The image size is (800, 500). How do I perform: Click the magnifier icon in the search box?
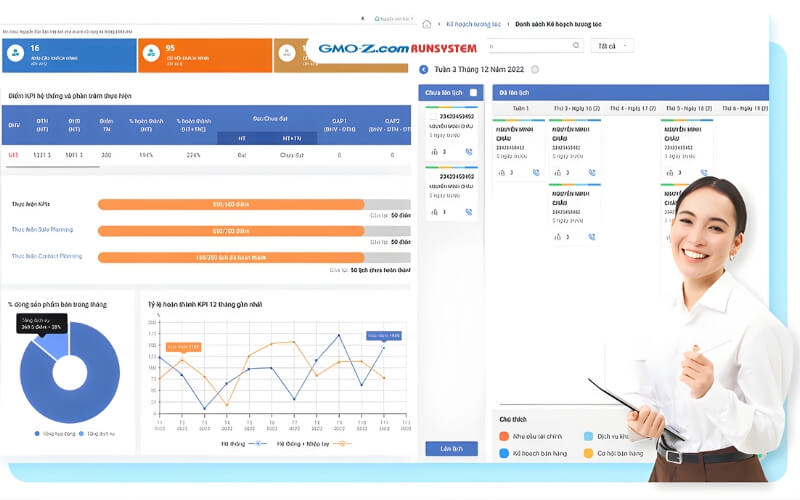click(576, 45)
